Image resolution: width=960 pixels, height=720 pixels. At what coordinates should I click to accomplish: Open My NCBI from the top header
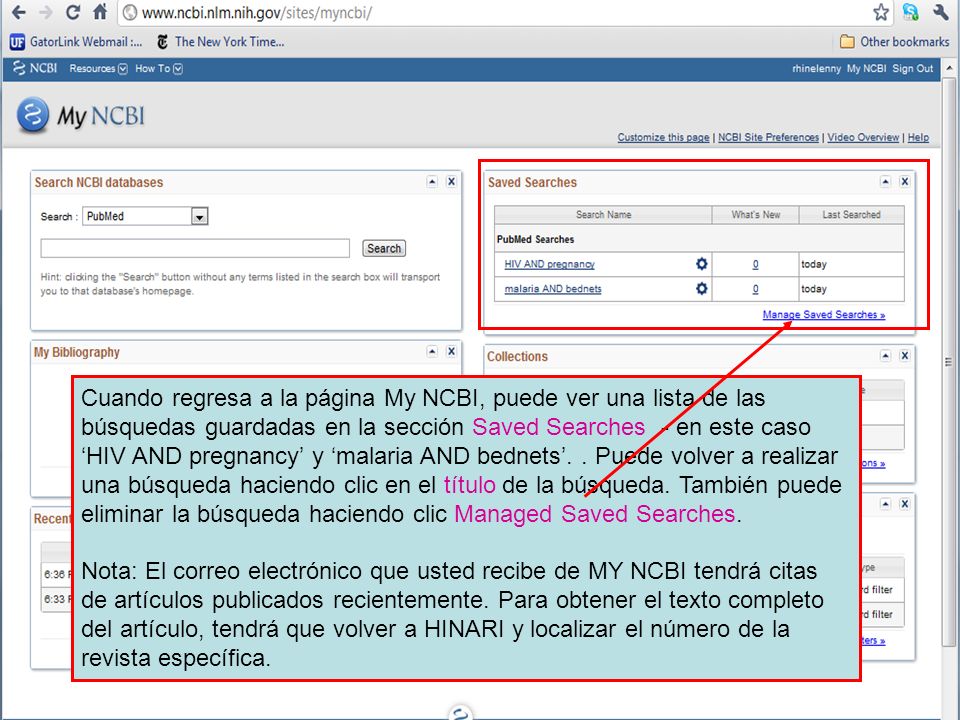pyautogui.click(x=866, y=69)
